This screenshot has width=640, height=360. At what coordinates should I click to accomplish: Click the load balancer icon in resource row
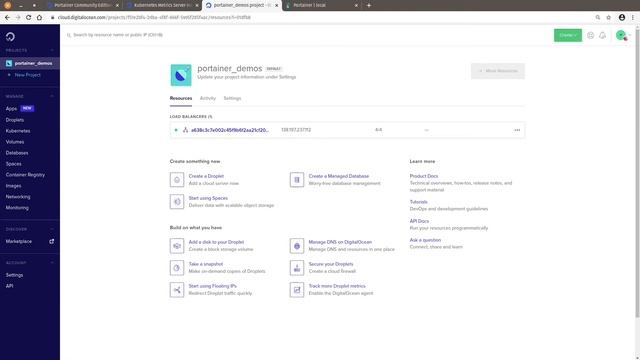185,130
